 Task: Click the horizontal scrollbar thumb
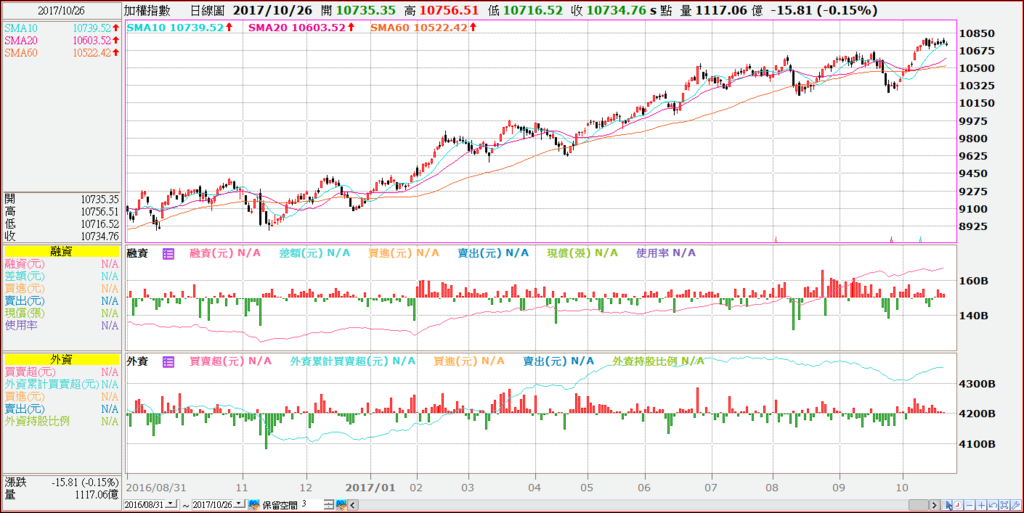[918, 505]
